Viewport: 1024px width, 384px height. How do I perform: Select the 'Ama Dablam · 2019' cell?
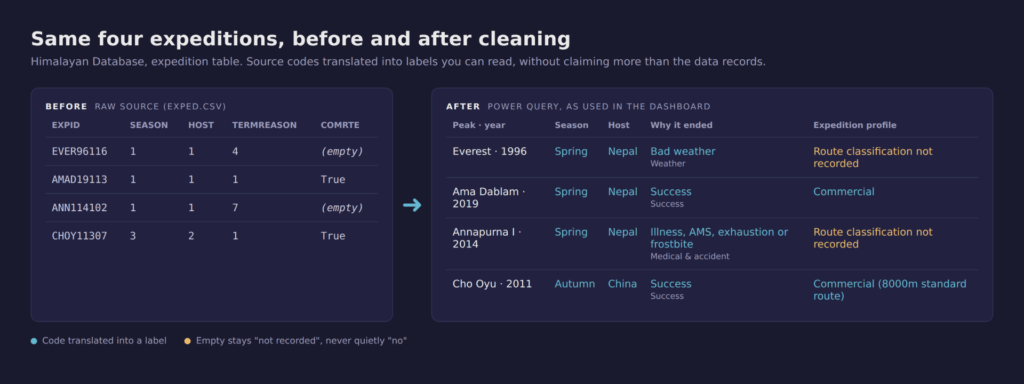click(x=488, y=198)
